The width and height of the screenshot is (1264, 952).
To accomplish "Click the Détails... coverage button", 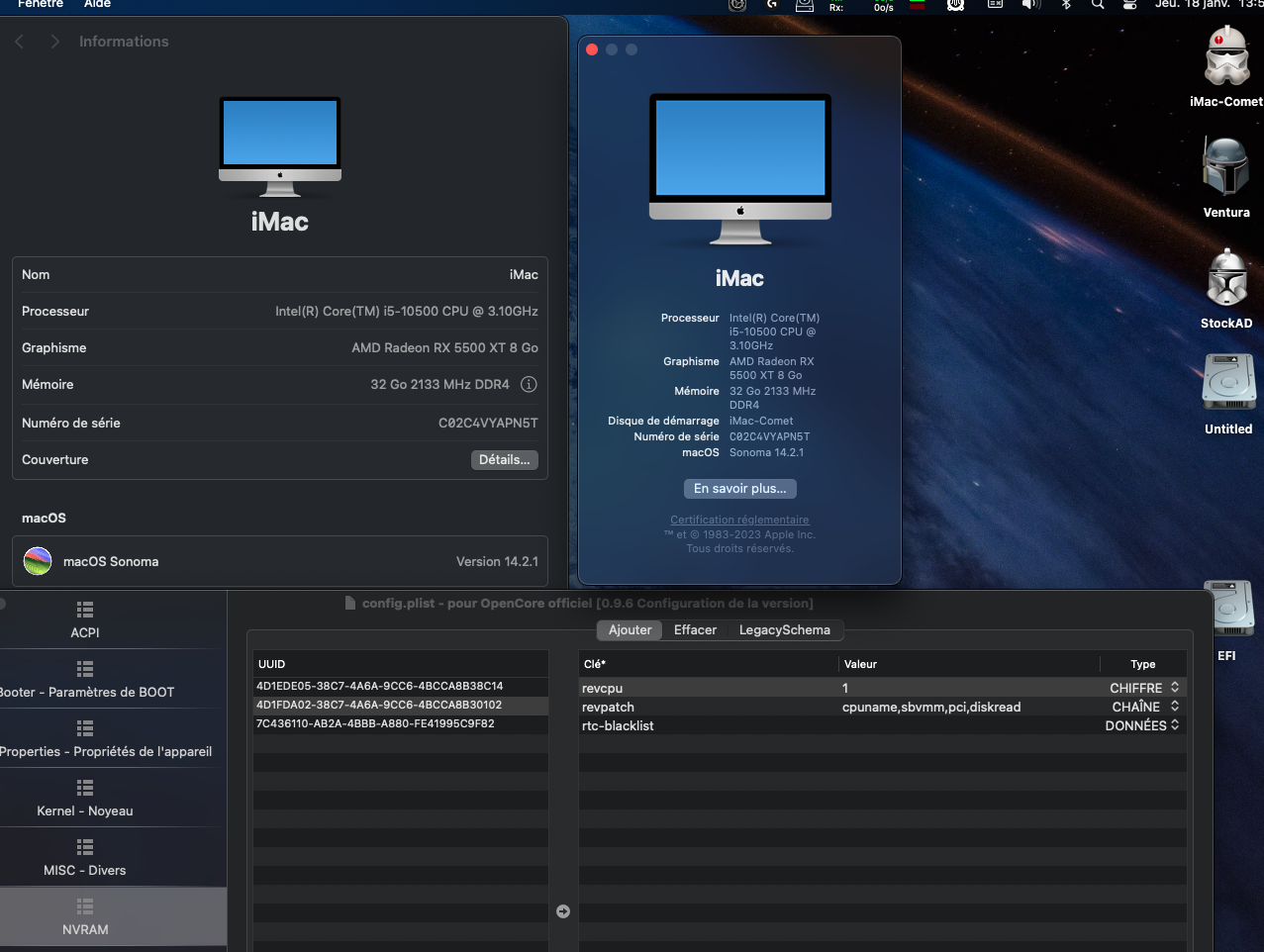I will click(x=504, y=460).
